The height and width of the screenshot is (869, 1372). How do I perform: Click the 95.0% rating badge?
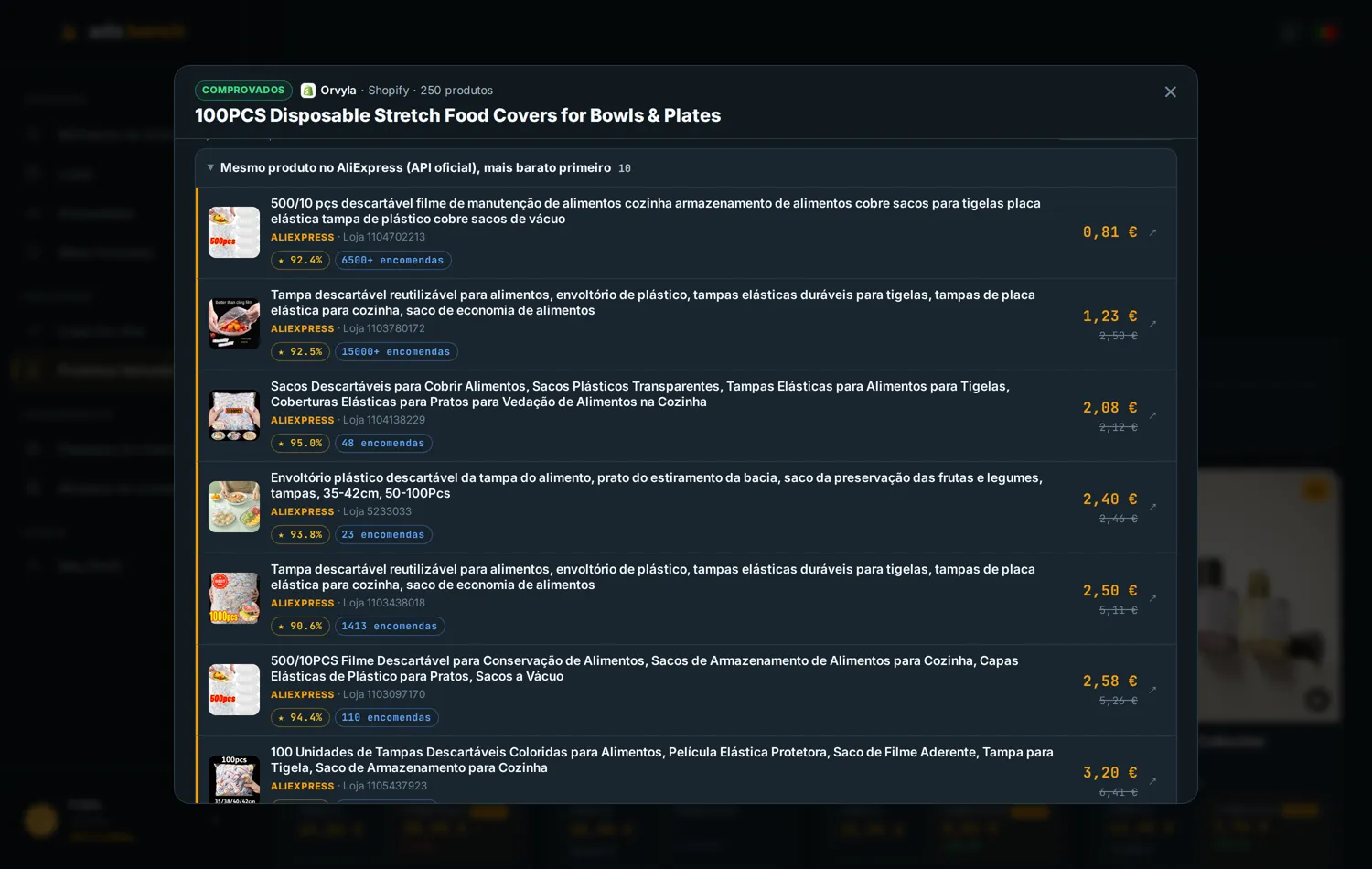click(300, 444)
